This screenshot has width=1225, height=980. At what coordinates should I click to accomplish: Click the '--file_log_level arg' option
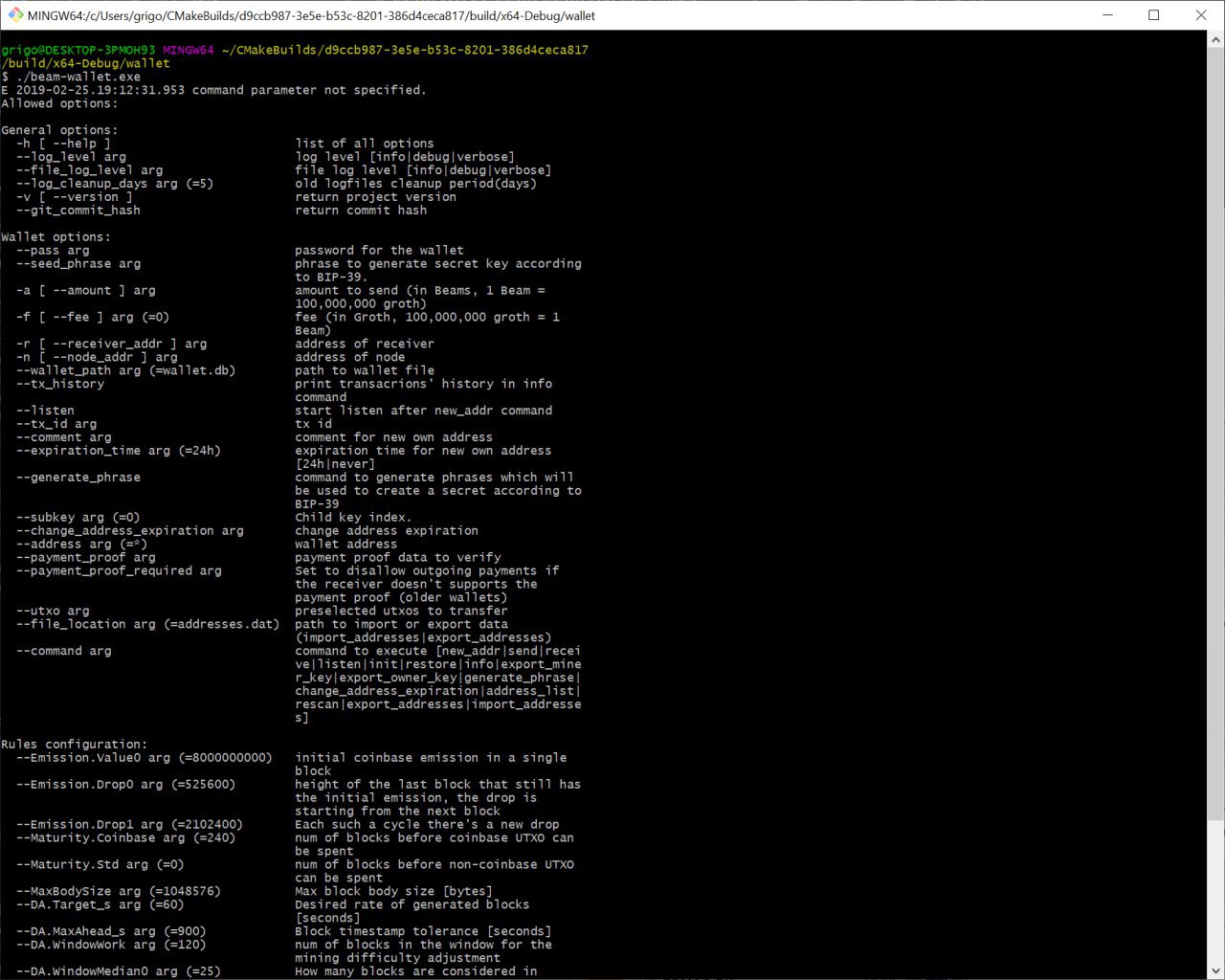point(89,170)
